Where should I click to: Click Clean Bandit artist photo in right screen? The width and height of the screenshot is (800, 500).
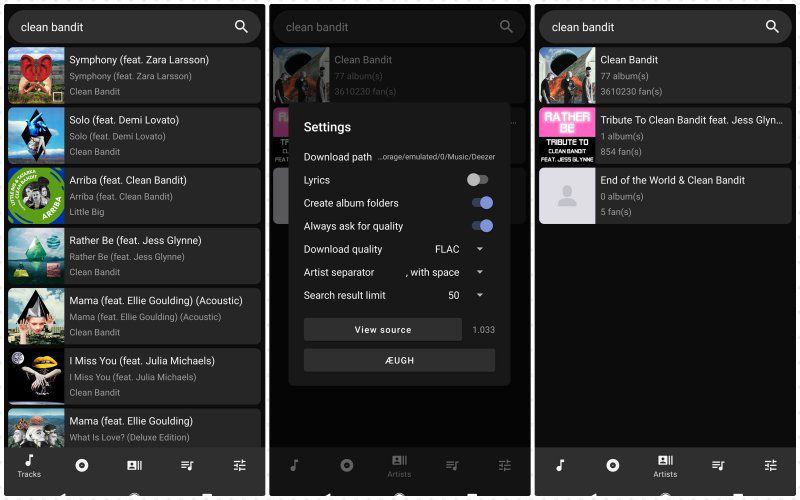(567, 76)
